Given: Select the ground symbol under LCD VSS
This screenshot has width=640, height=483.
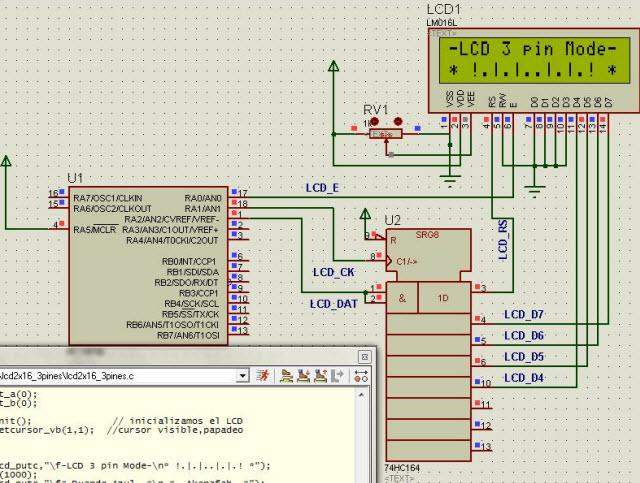Looking at the screenshot, I should click(450, 181).
